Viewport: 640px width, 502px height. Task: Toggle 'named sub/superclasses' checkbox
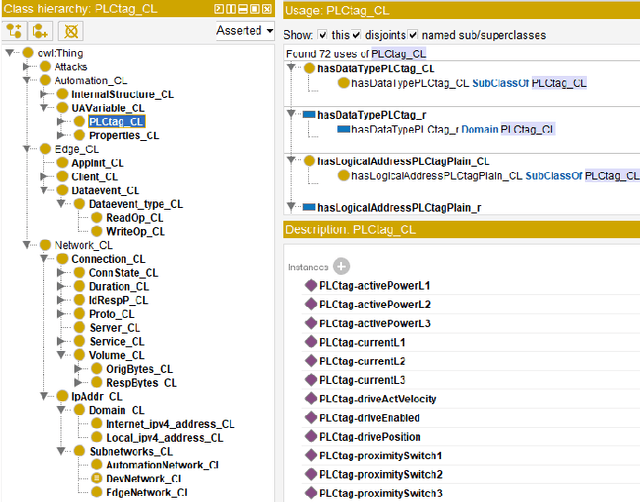click(x=414, y=36)
